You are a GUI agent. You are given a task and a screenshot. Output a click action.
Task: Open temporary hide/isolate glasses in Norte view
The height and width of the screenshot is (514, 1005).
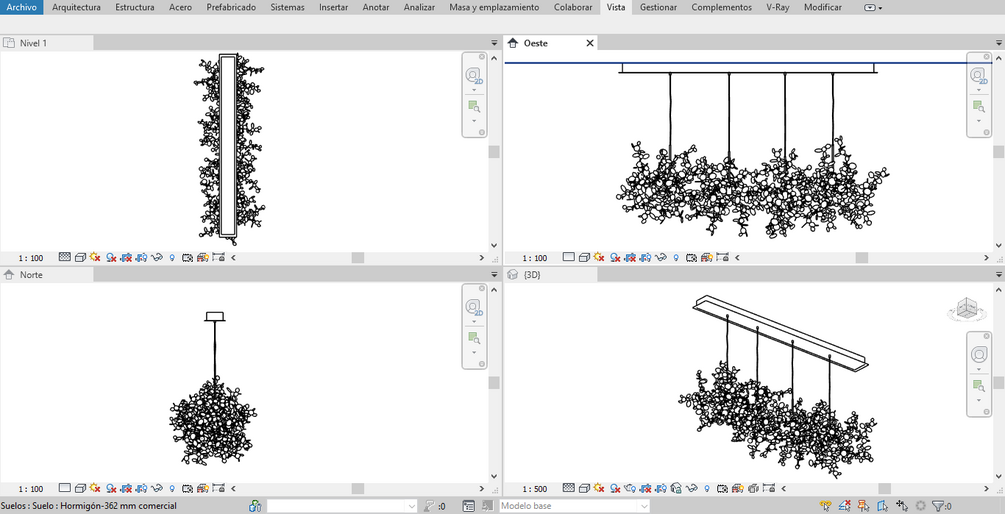(157, 488)
